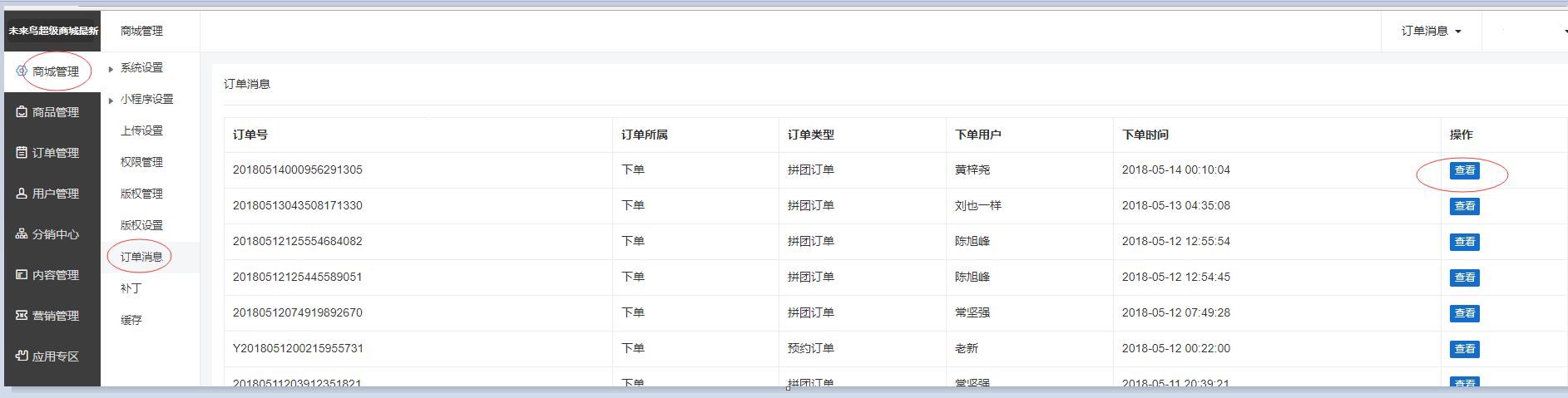Click the 订单管理 list icon
1568x398 pixels.
[x=22, y=153]
